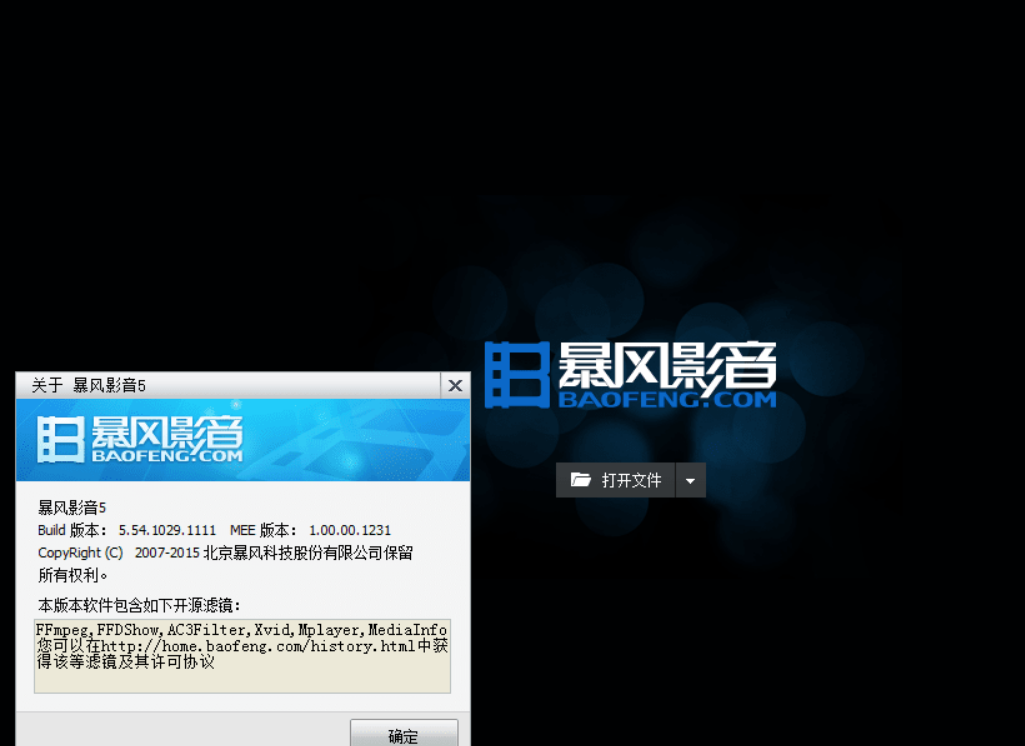Click the 暴风影音5 product name text
The width and height of the screenshot is (1025, 746).
click(x=72, y=507)
